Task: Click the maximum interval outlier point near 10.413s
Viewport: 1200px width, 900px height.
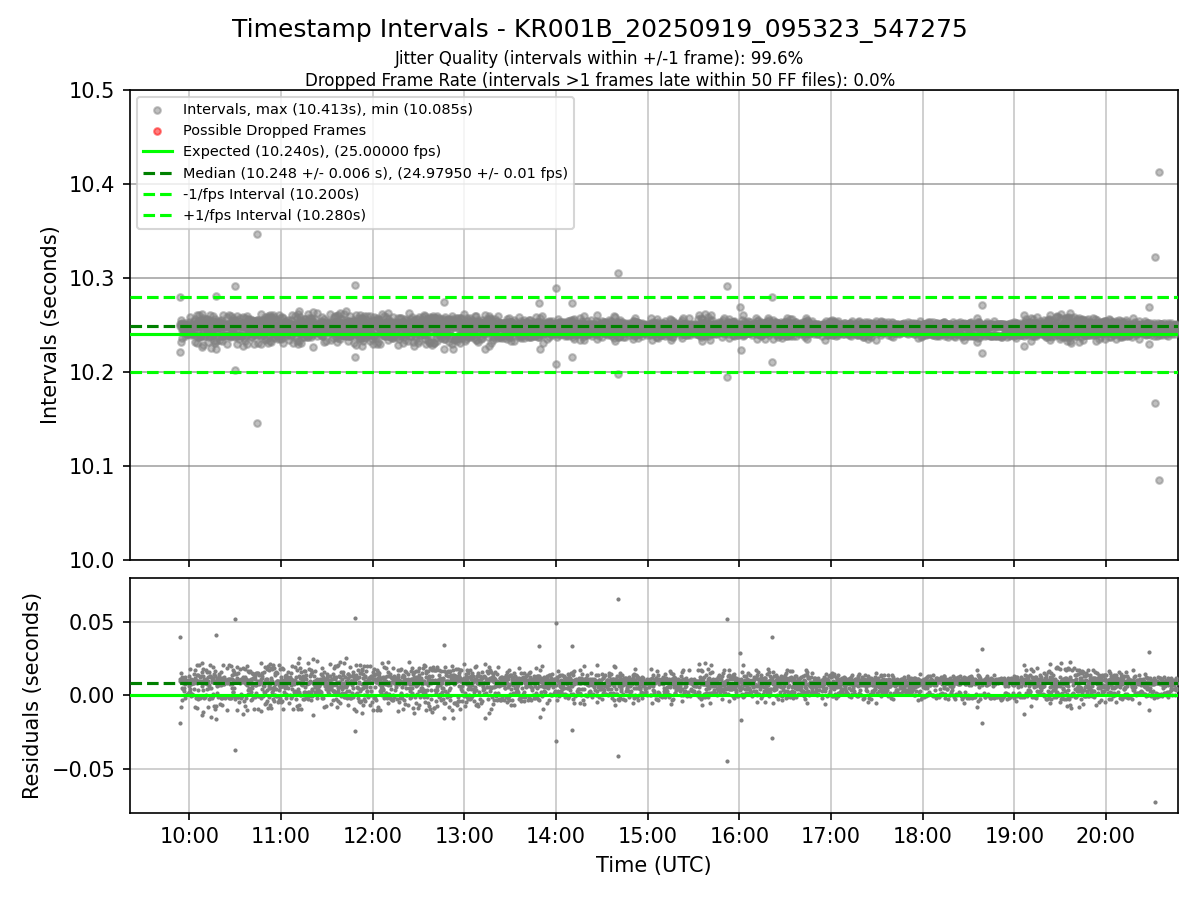Action: [x=1159, y=172]
